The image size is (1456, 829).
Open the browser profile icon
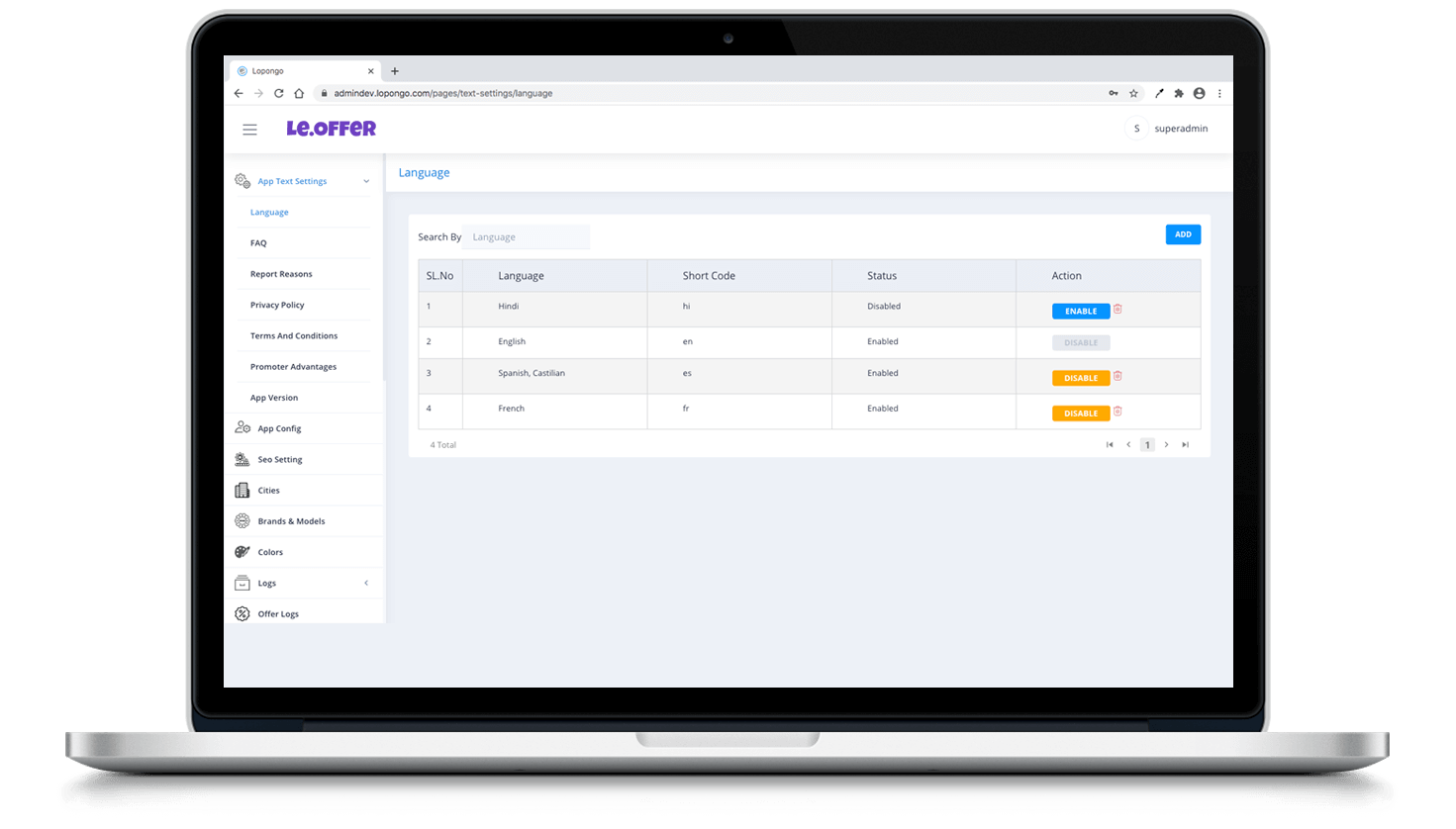coord(1199,93)
